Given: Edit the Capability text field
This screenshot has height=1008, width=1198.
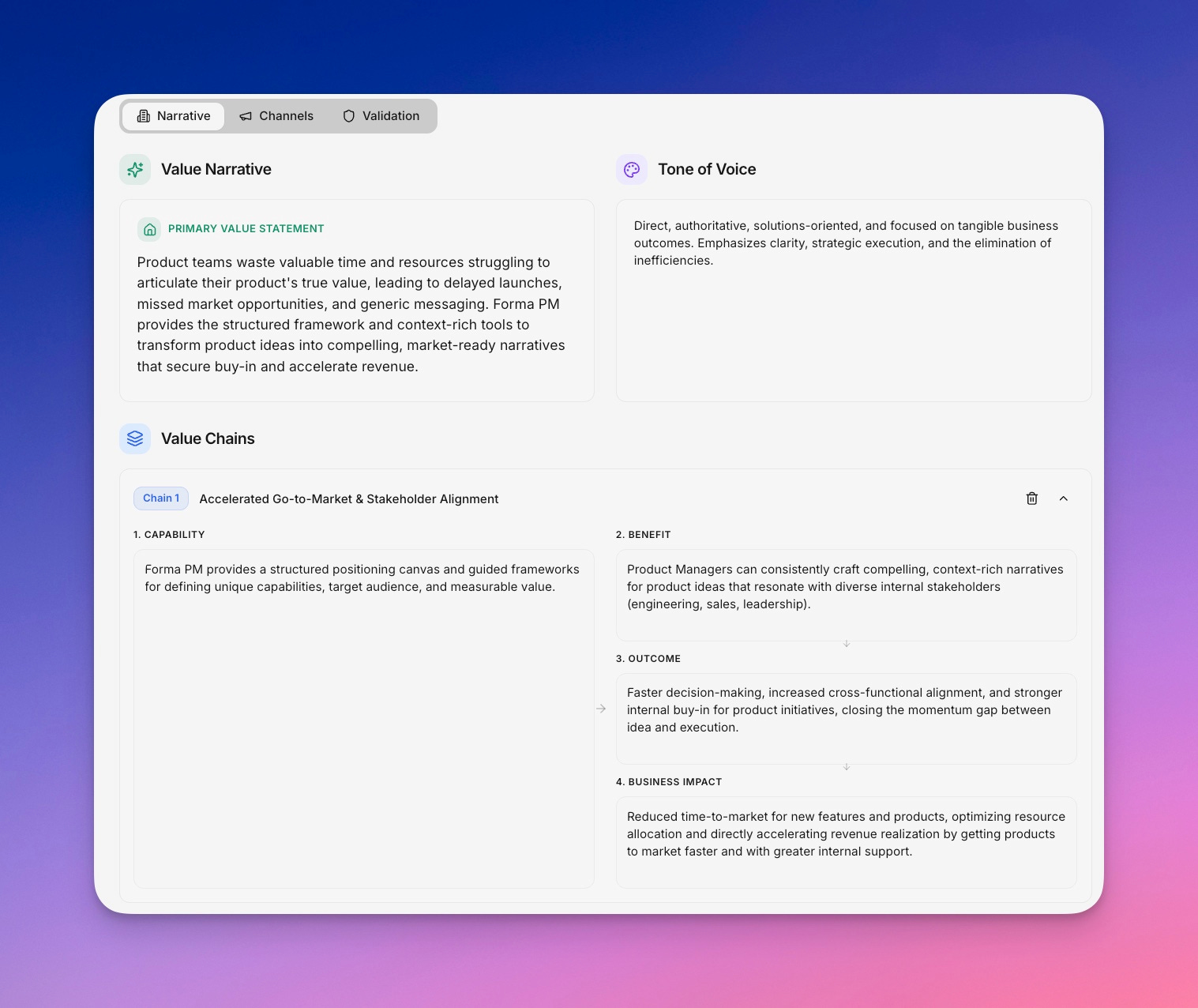Looking at the screenshot, I should (x=364, y=719).
